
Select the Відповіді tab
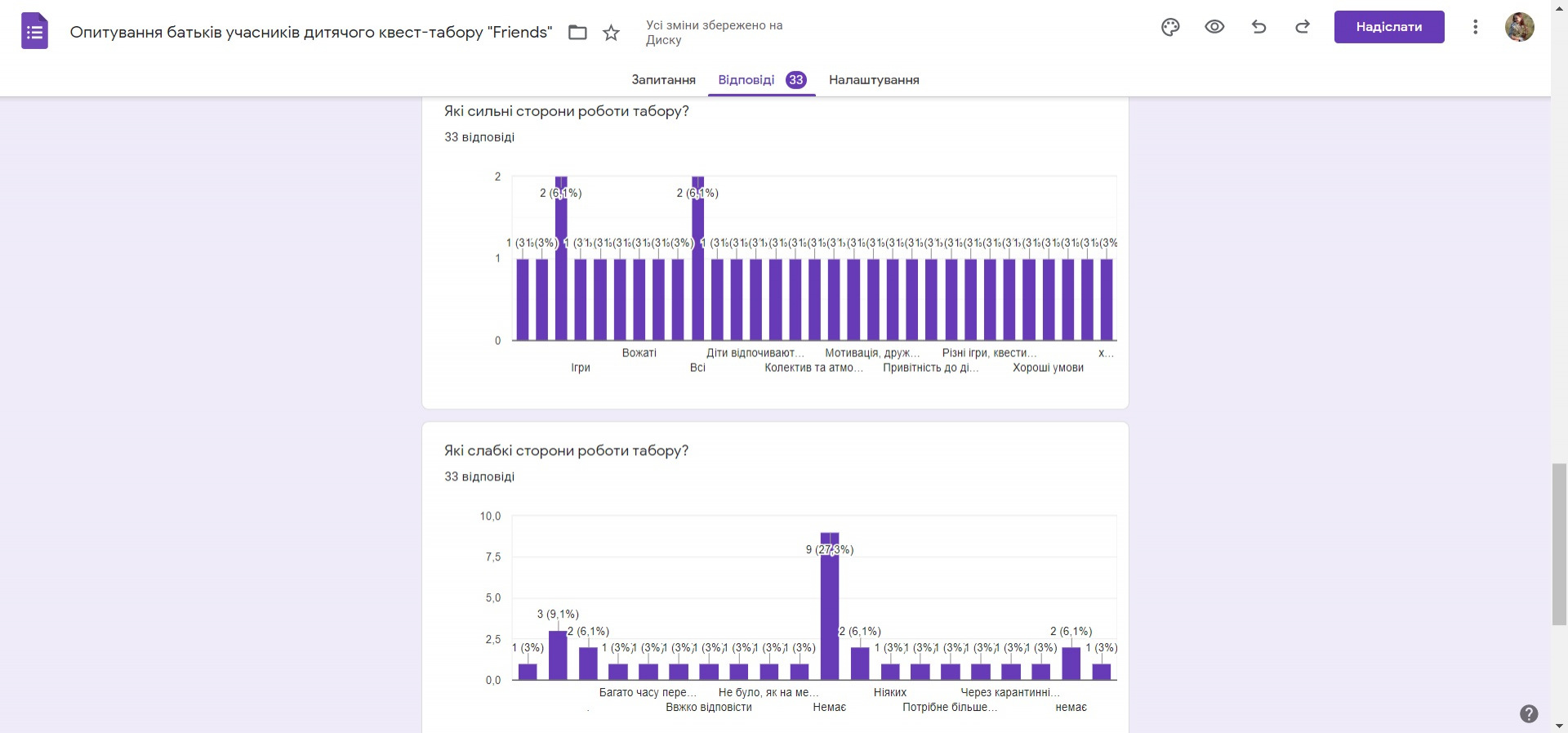[x=746, y=80]
